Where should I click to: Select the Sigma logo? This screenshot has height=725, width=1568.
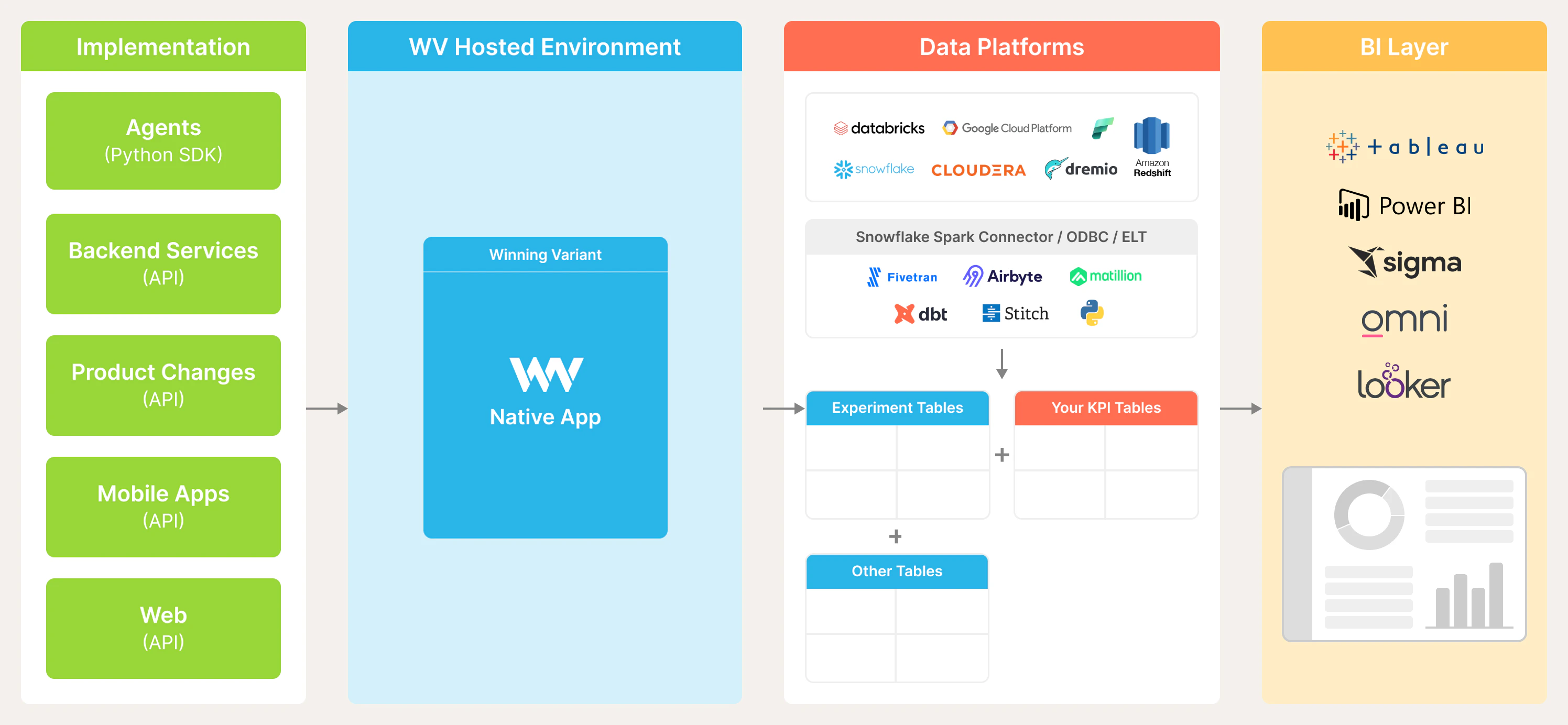(x=1404, y=263)
